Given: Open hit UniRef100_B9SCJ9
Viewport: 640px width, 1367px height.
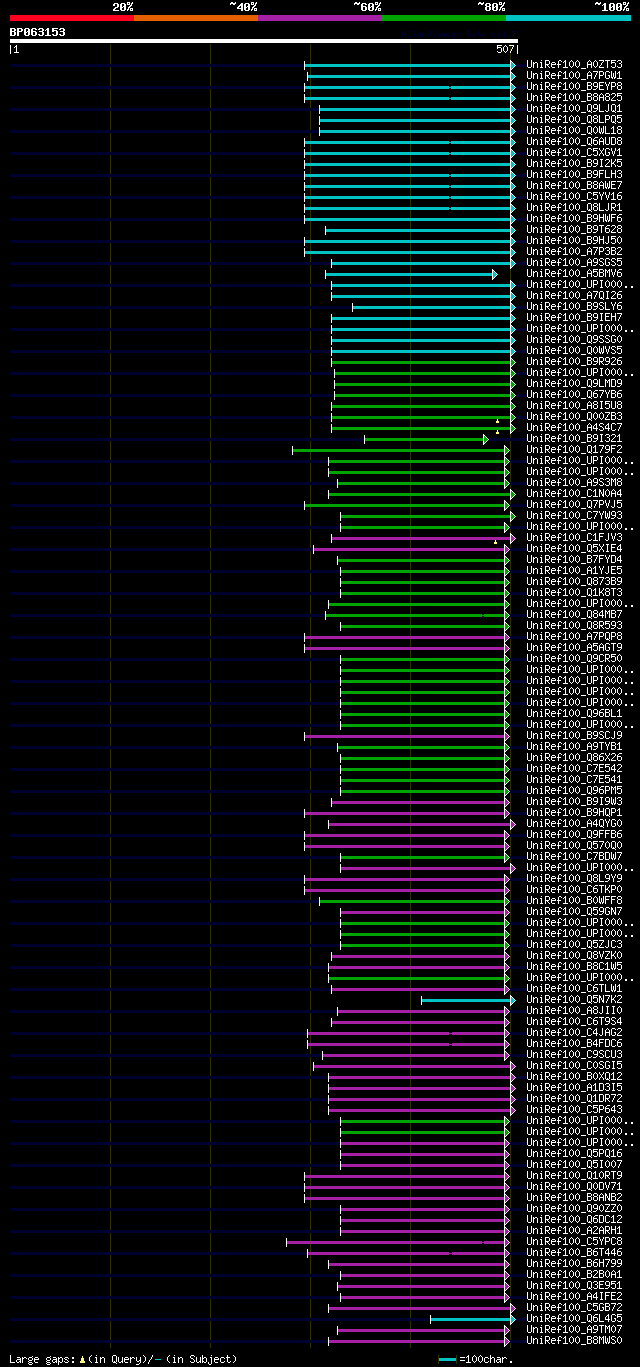Looking at the screenshot, I should [574, 736].
